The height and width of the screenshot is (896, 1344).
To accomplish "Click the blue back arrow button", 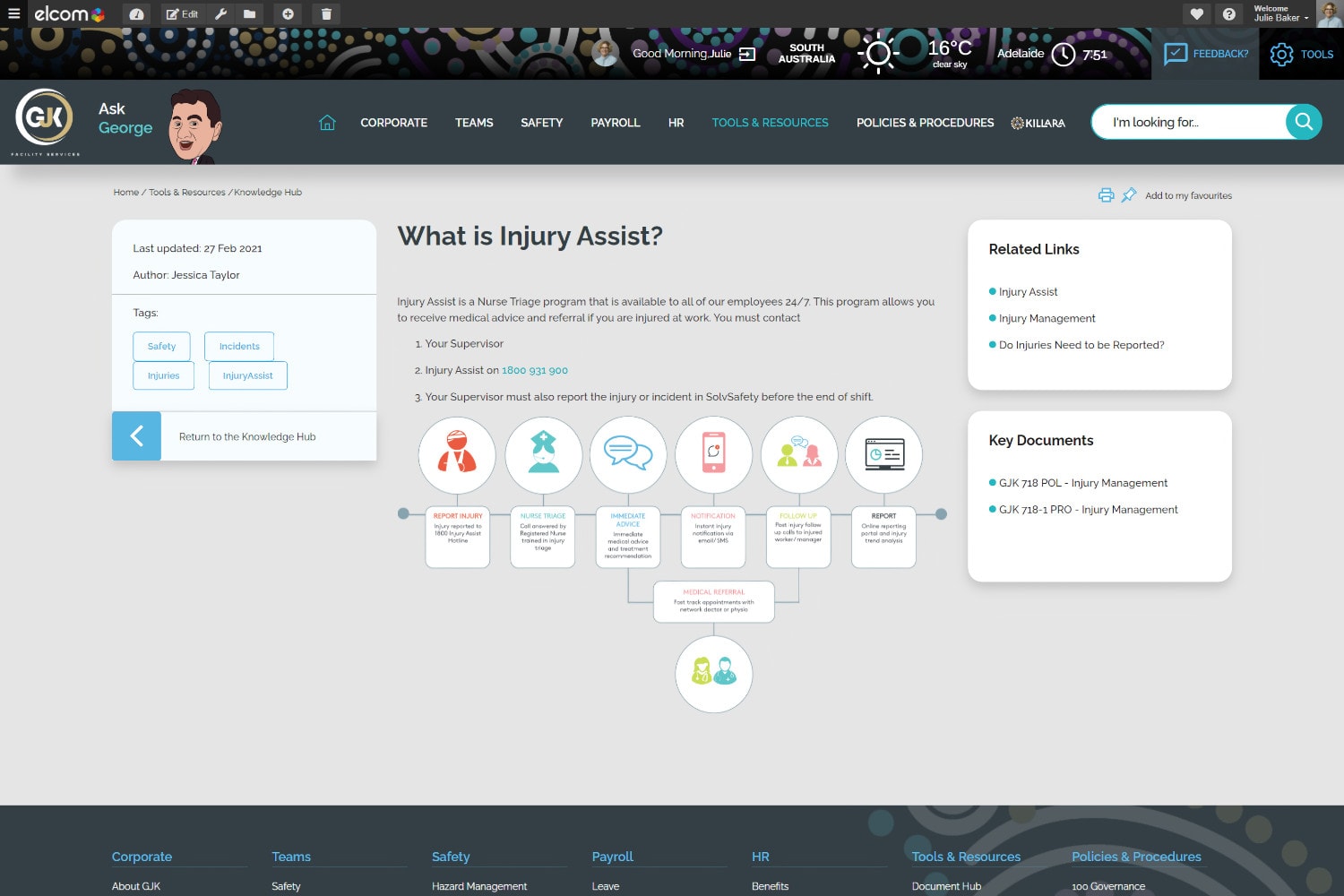I will 136,436.
